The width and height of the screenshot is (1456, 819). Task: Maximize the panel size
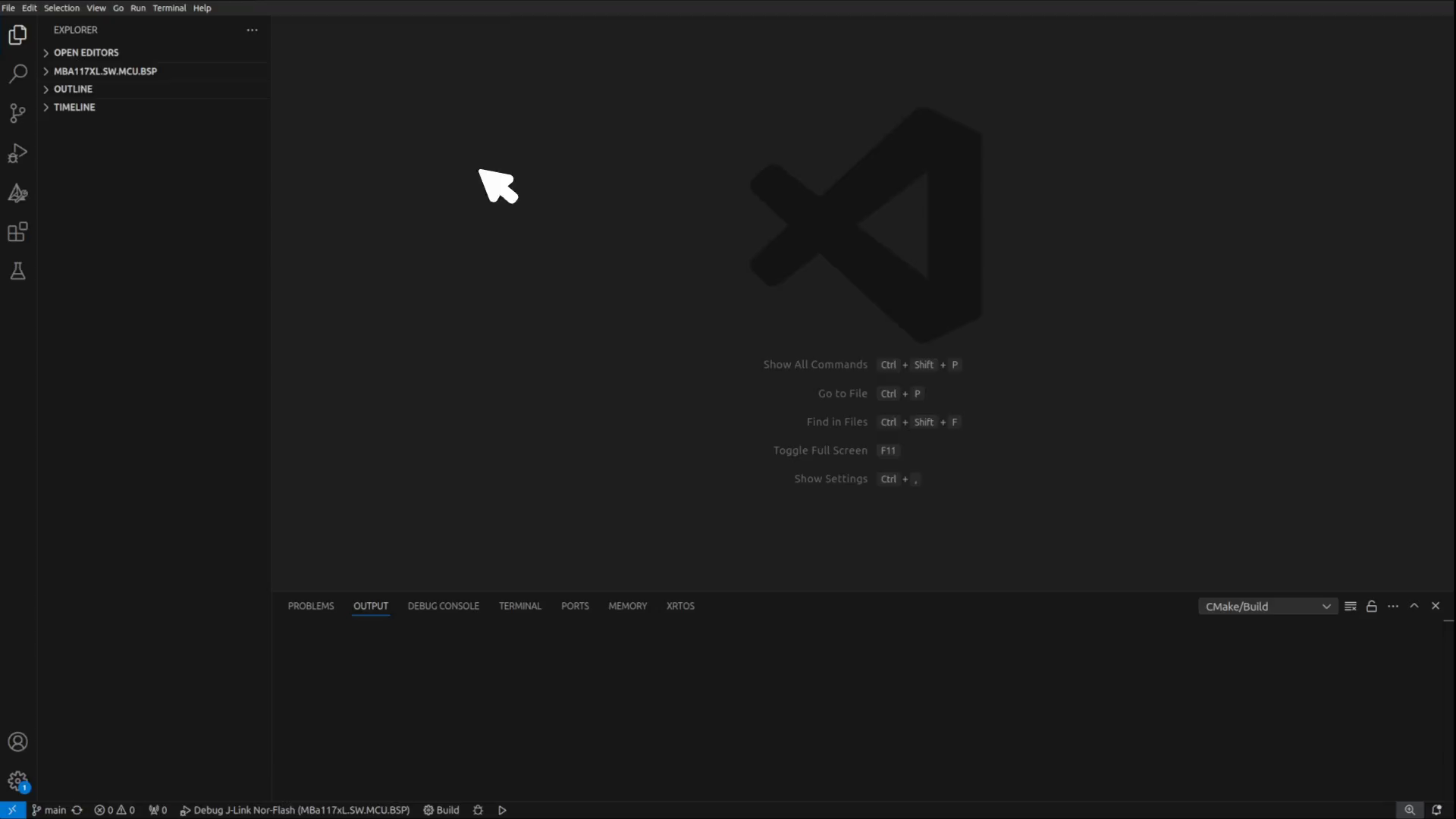[x=1414, y=606]
